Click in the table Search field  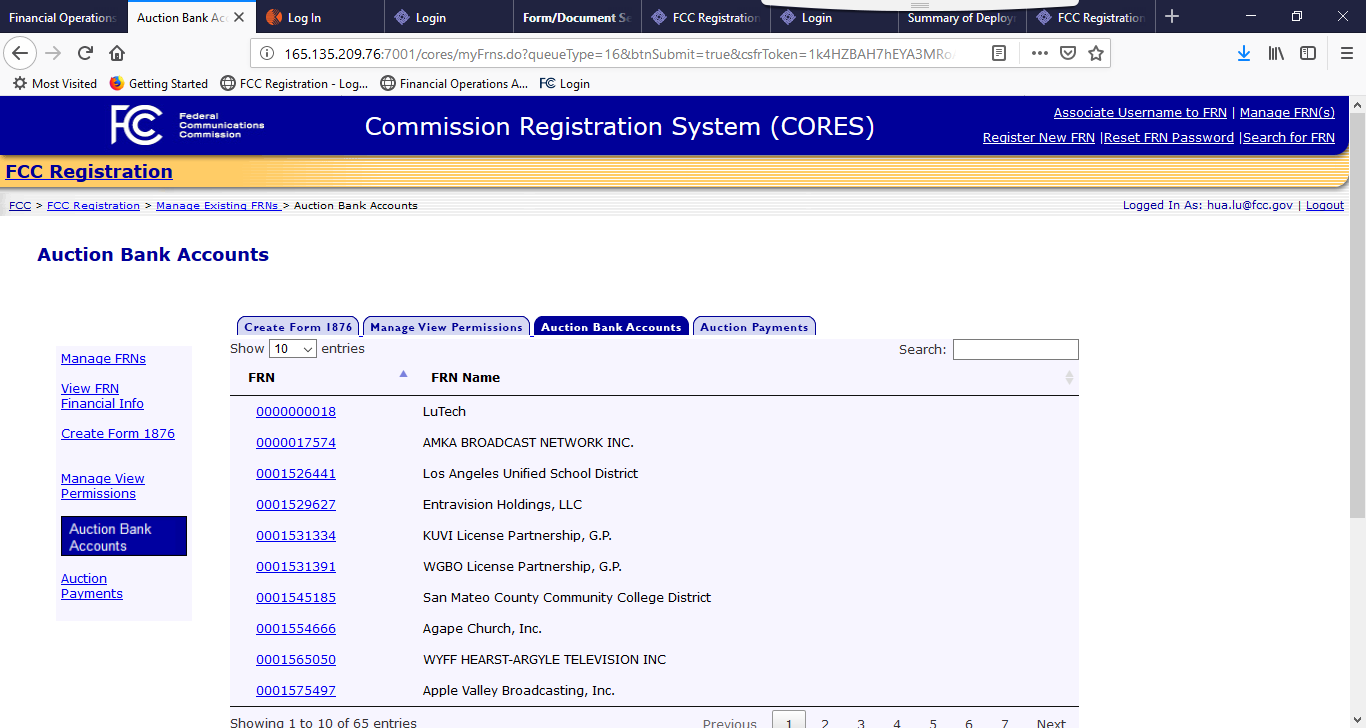click(1015, 349)
